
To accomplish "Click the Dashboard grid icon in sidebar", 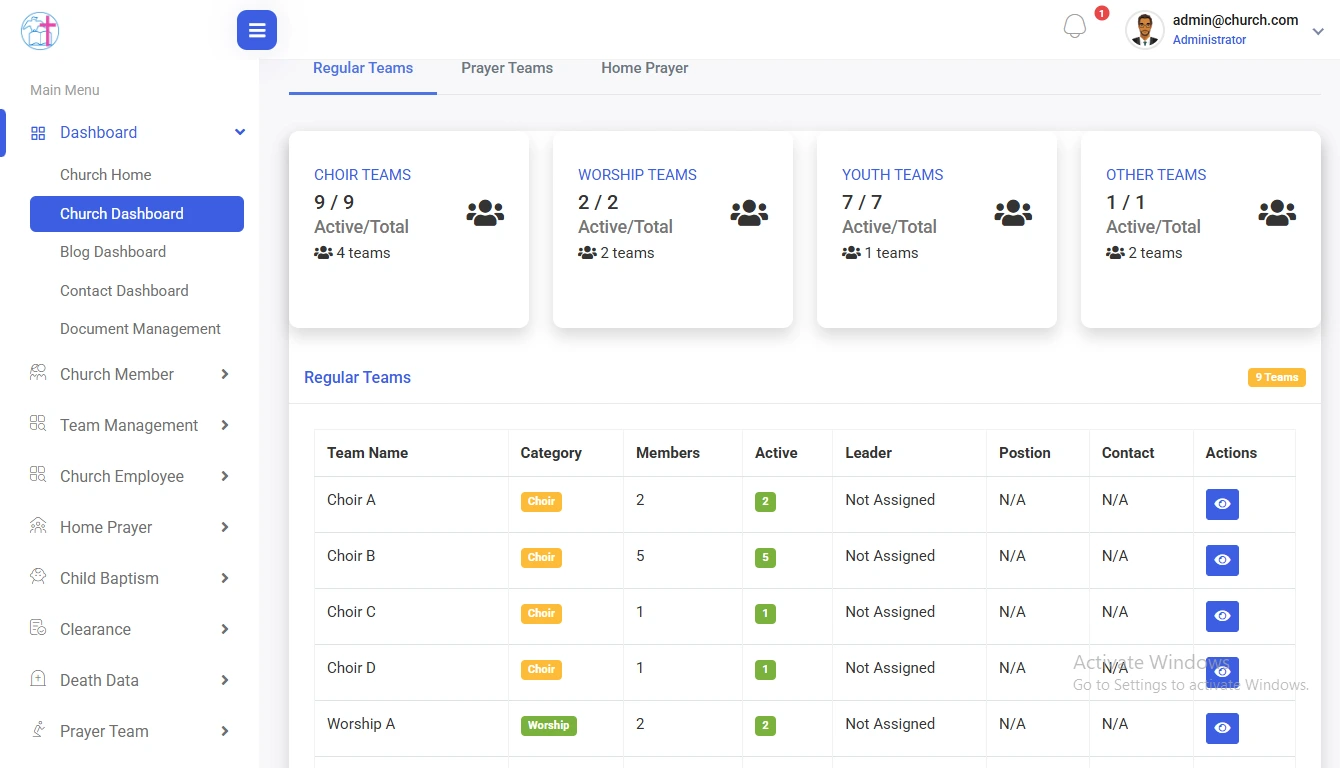I will (x=38, y=132).
